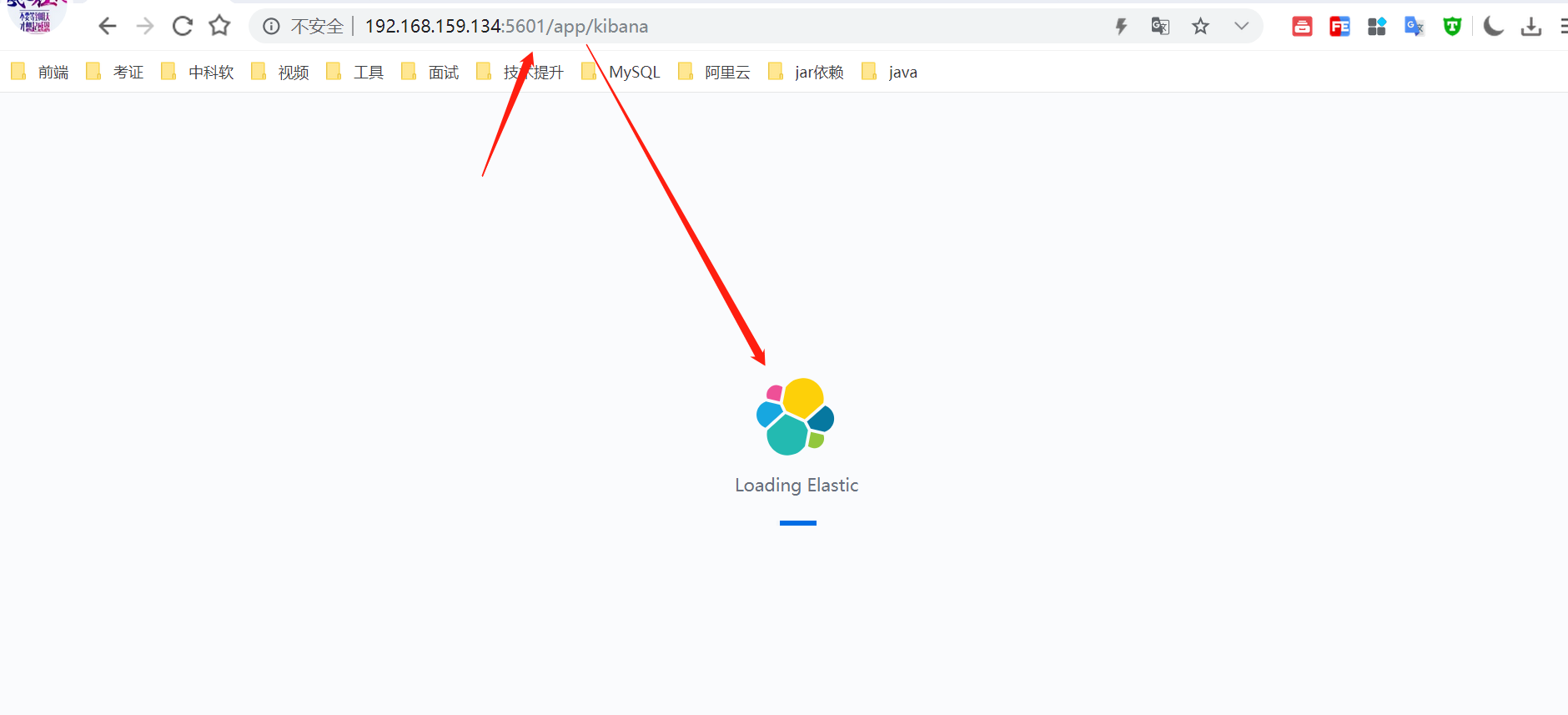The width and height of the screenshot is (1568, 715).
Task: Open the 中科软 bookmark folder
Action: (x=198, y=73)
